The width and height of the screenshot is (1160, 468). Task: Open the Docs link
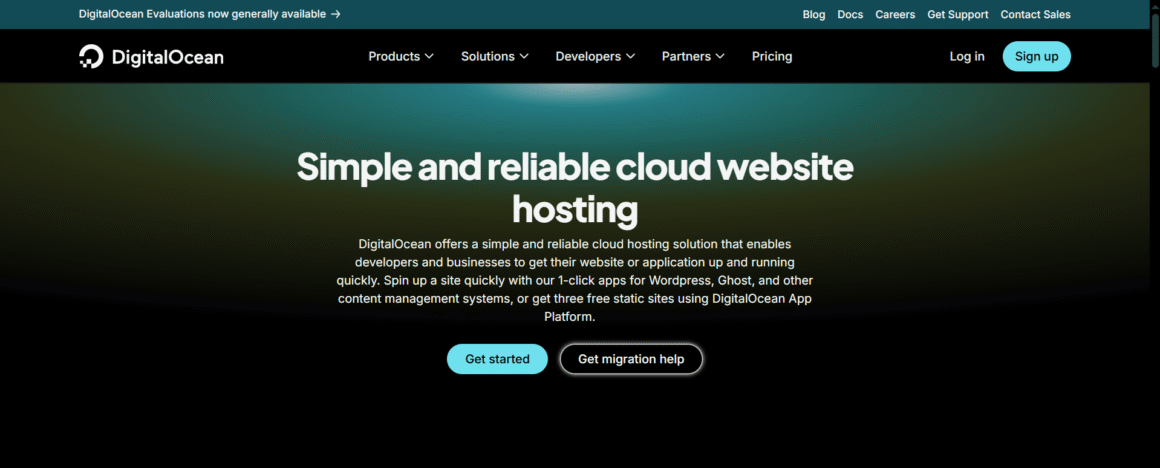coord(850,14)
